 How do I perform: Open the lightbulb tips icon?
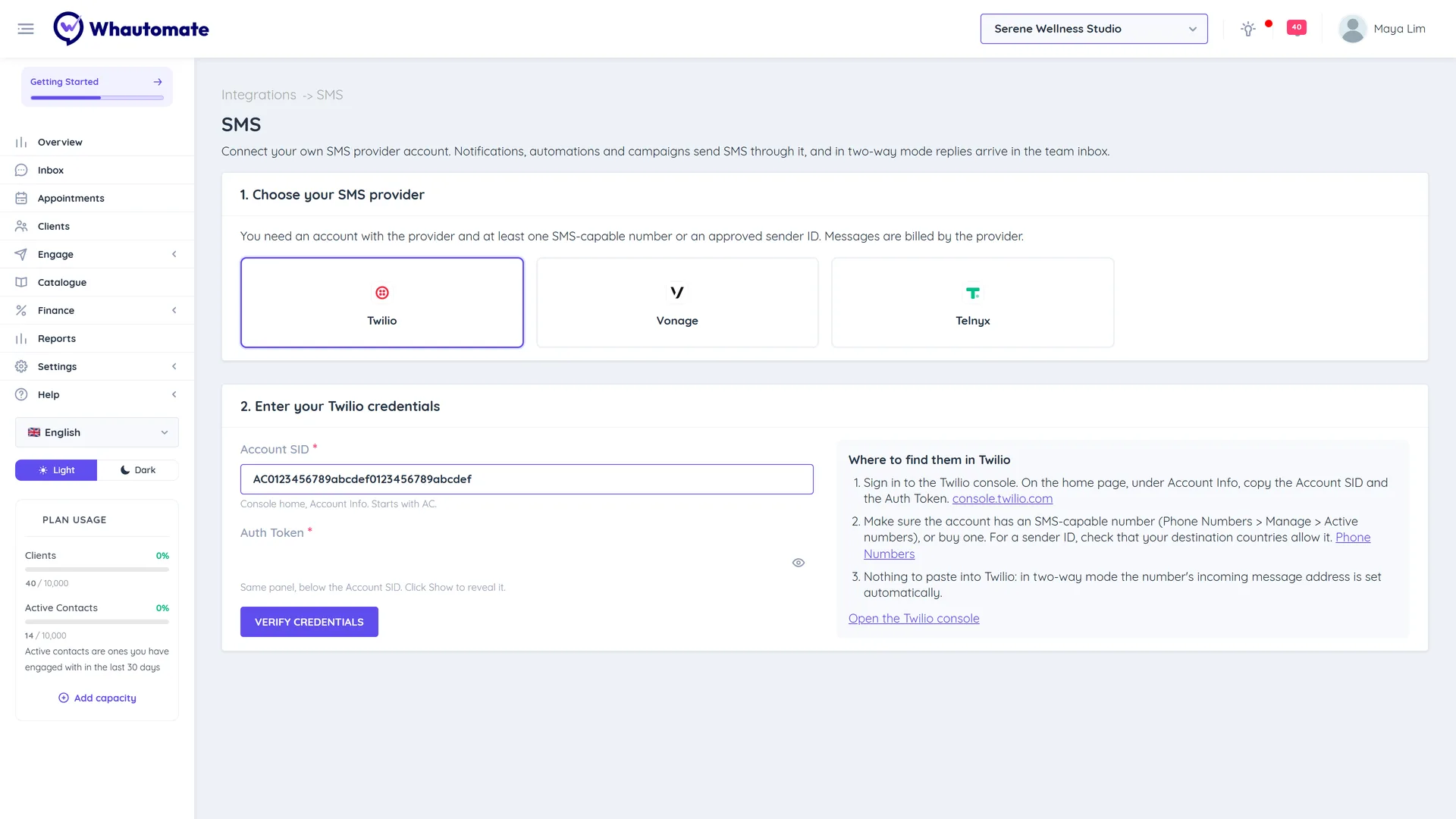(x=1247, y=29)
